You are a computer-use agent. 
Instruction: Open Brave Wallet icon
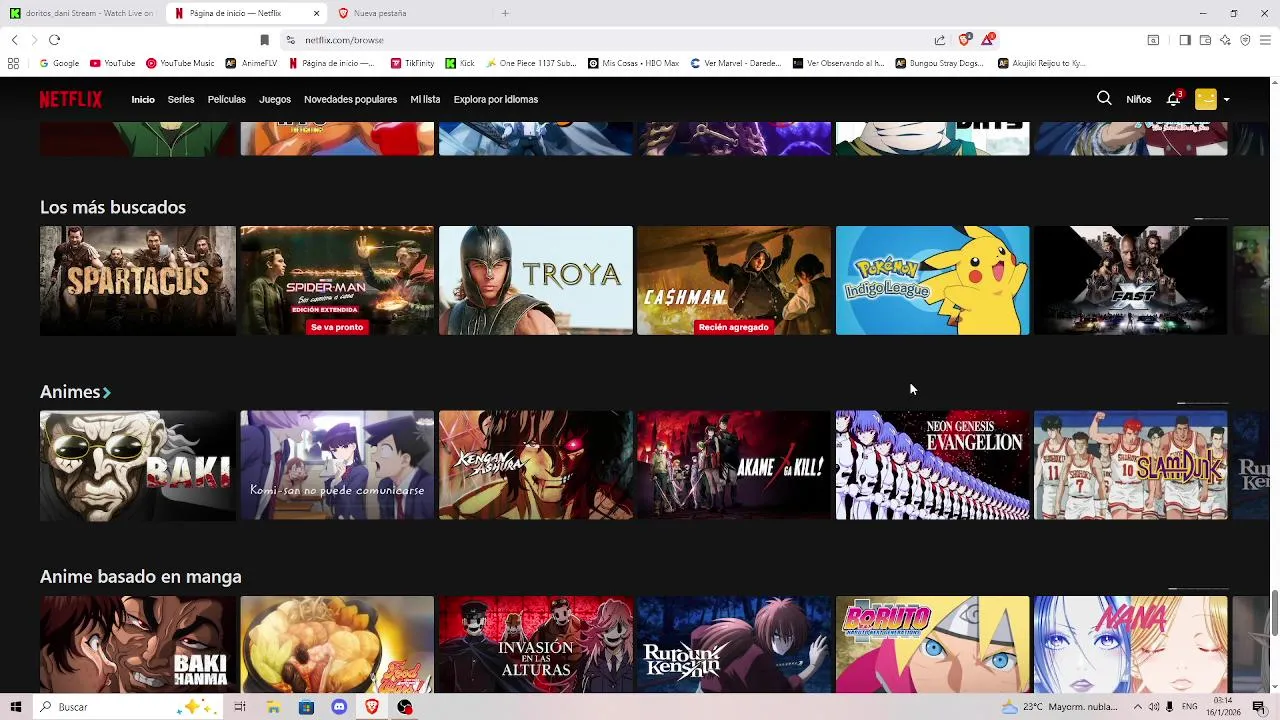1205,40
